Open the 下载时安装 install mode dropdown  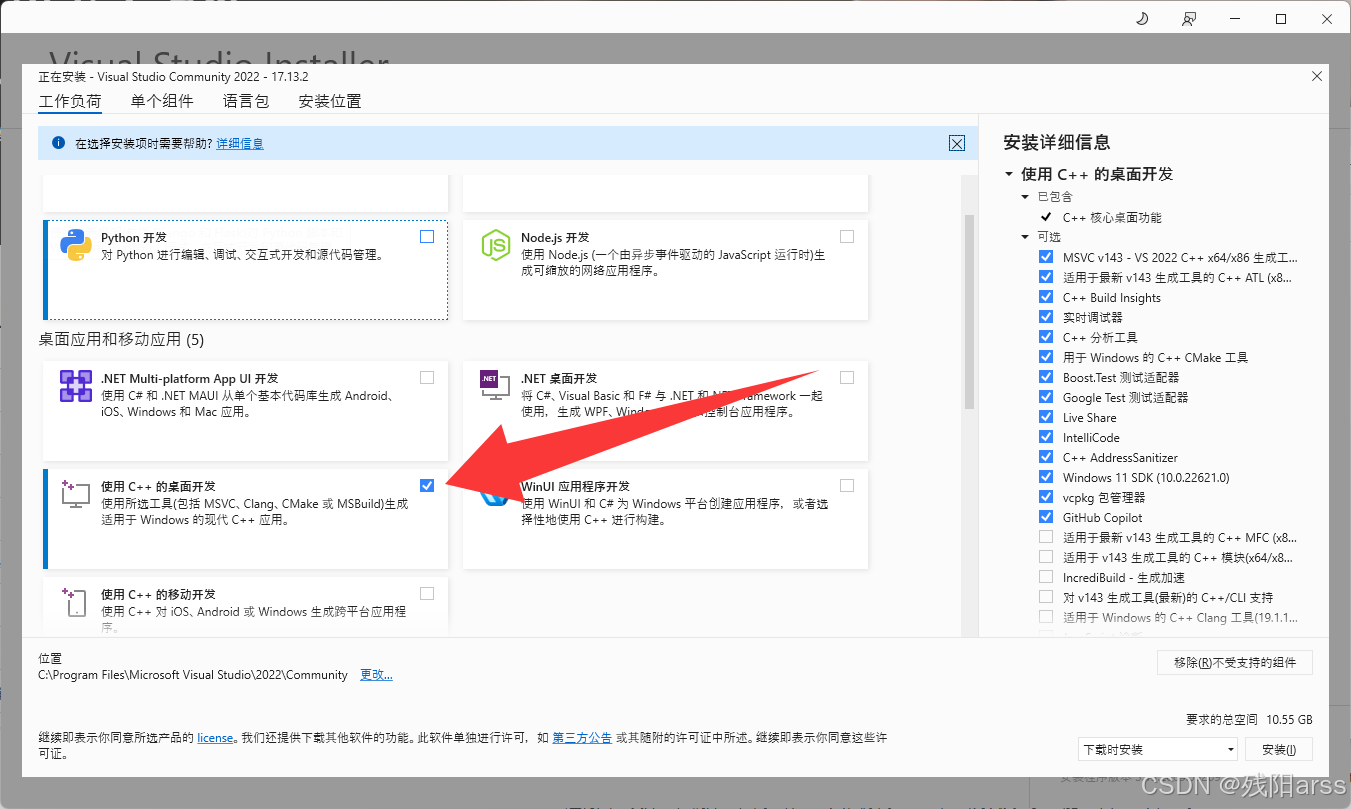1158,749
